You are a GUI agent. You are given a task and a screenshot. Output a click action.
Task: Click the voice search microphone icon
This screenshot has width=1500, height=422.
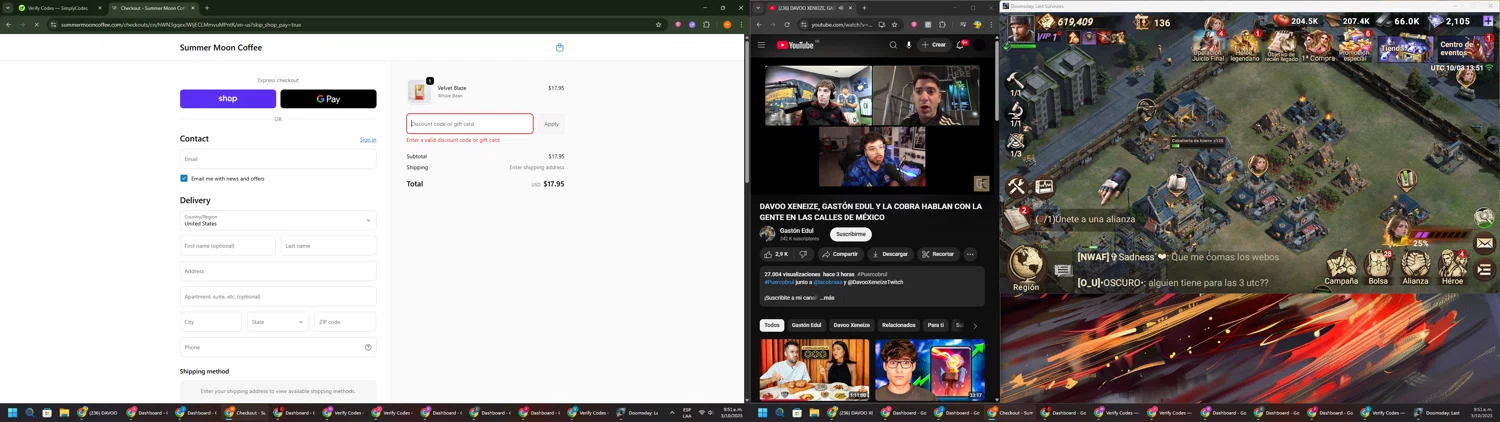(x=909, y=45)
